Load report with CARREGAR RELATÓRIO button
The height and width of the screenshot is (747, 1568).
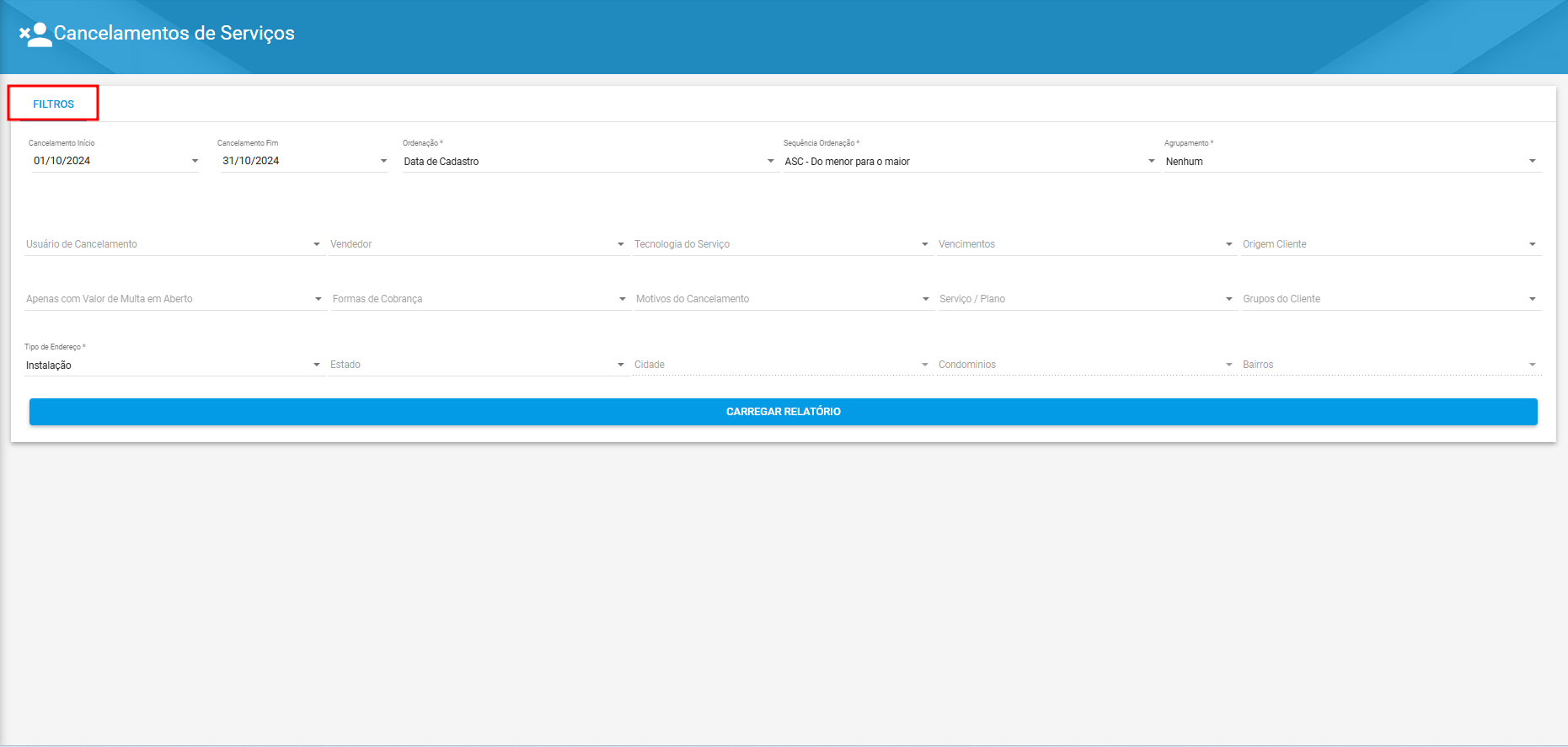784,412
